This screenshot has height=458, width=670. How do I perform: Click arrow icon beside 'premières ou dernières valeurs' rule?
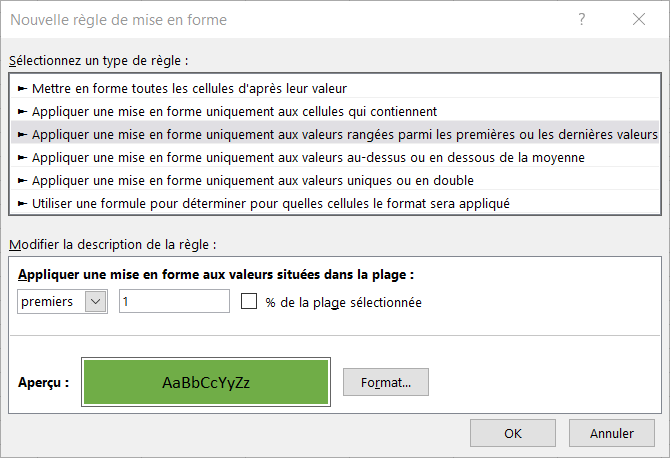point(22,135)
